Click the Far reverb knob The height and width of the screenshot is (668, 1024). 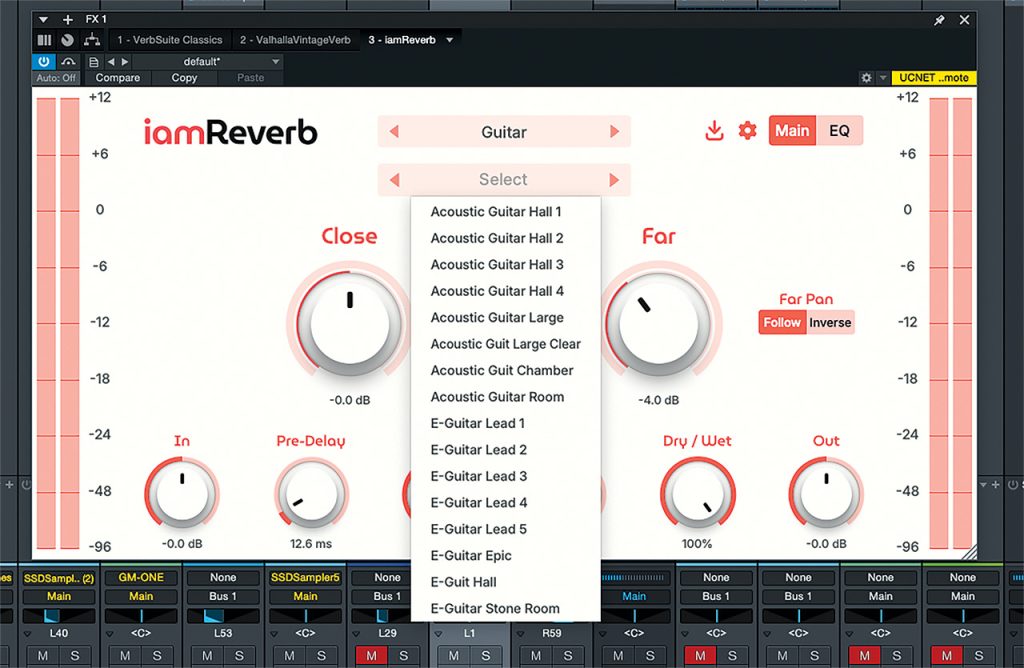[658, 323]
